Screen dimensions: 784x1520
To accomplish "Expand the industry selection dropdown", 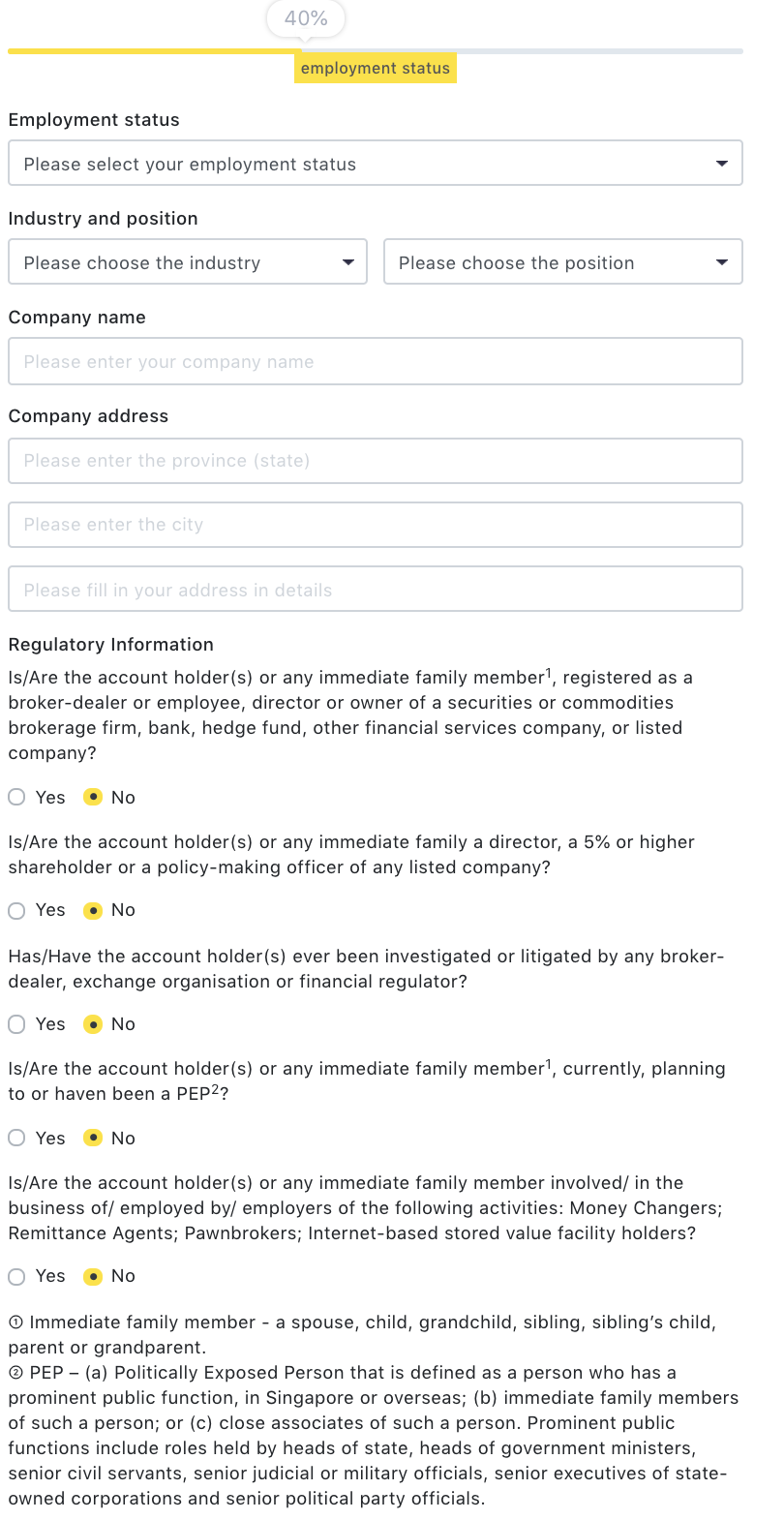I will click(x=187, y=262).
